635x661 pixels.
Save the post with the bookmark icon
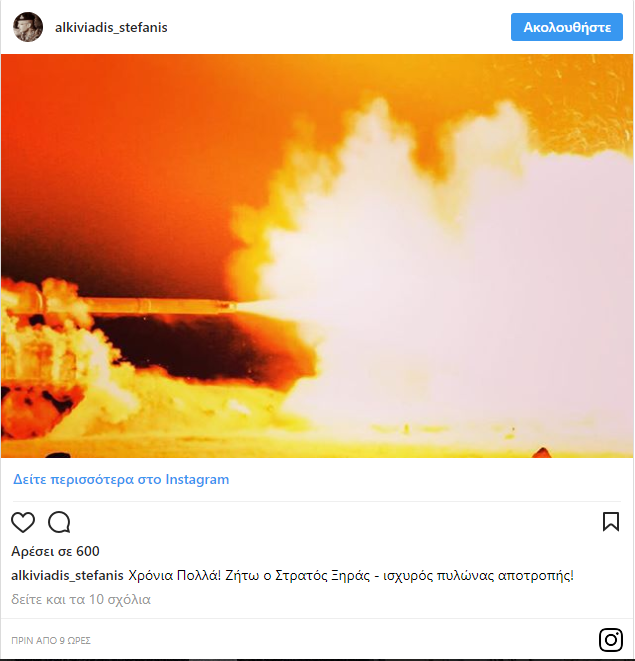(611, 522)
